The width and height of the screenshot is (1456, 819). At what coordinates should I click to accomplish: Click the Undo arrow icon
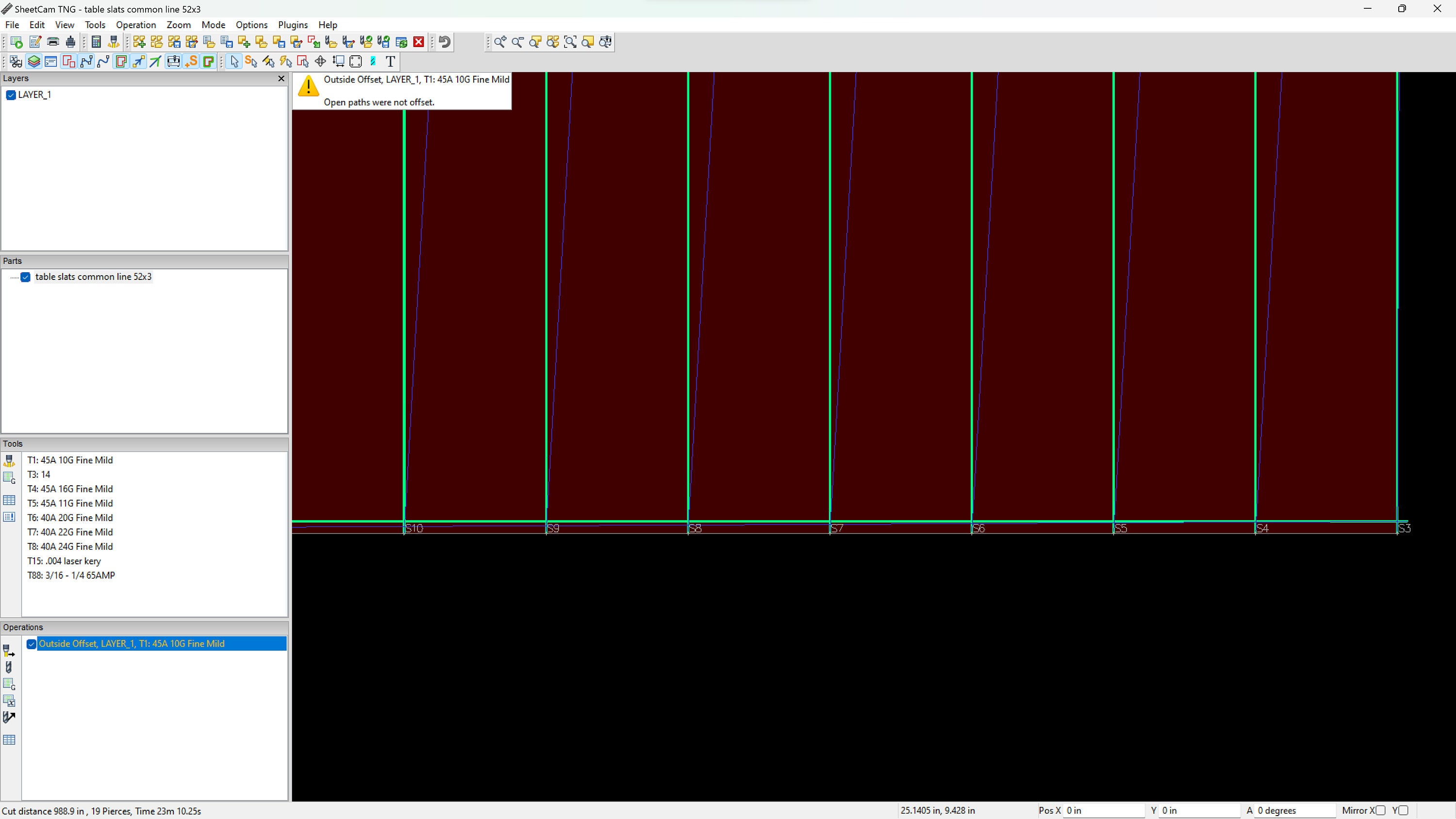pyautogui.click(x=444, y=41)
